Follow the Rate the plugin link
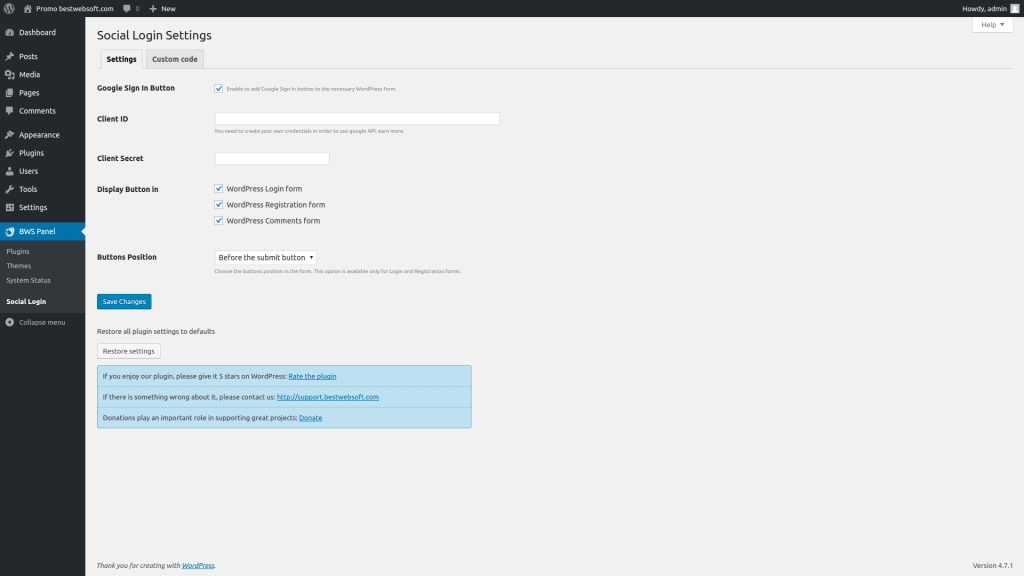1024x576 pixels. (312, 376)
